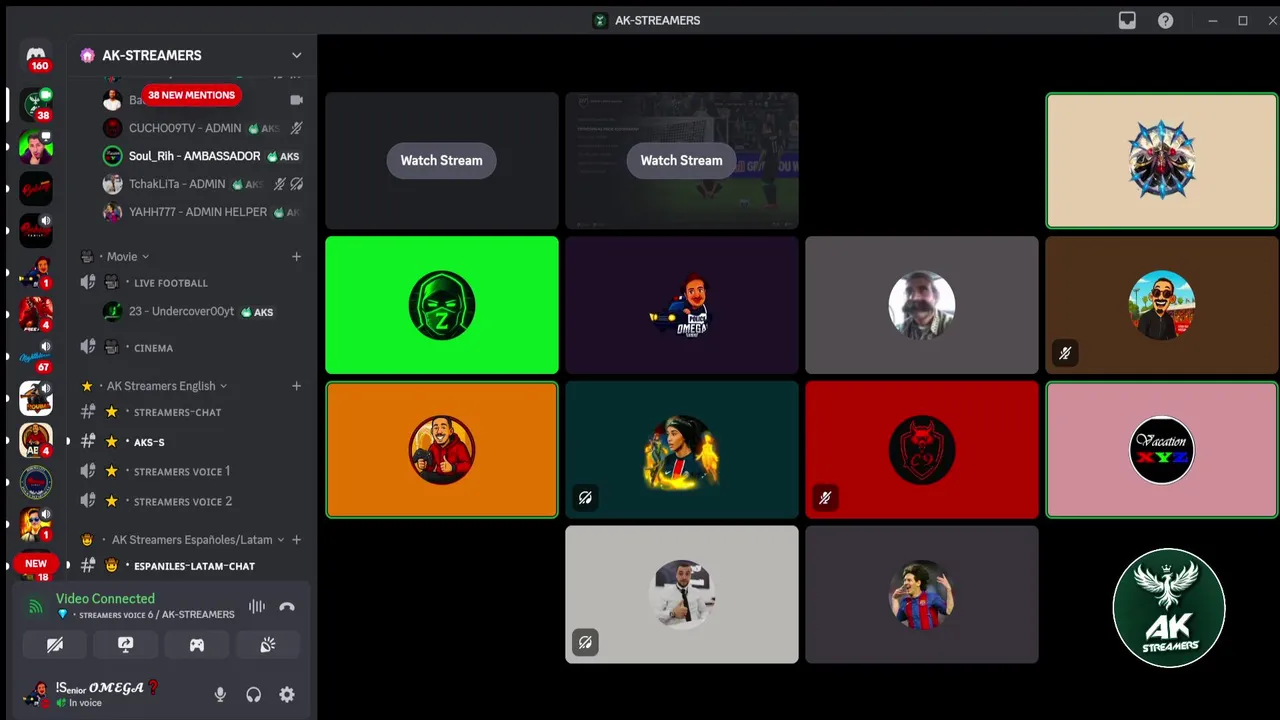Select the green hooded Z avatar tile

tap(442, 305)
